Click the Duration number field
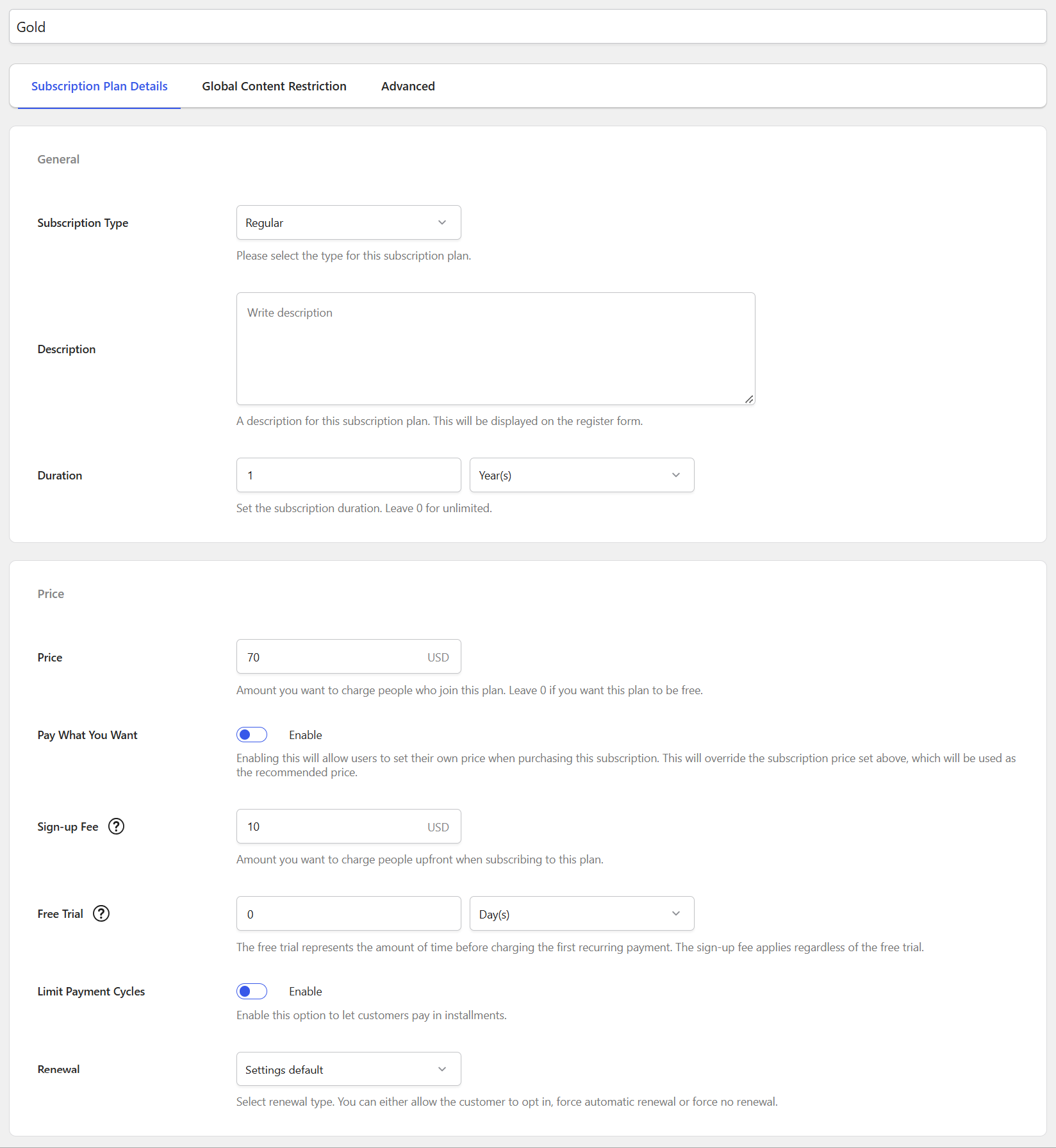The height and width of the screenshot is (1148, 1056). click(x=349, y=475)
